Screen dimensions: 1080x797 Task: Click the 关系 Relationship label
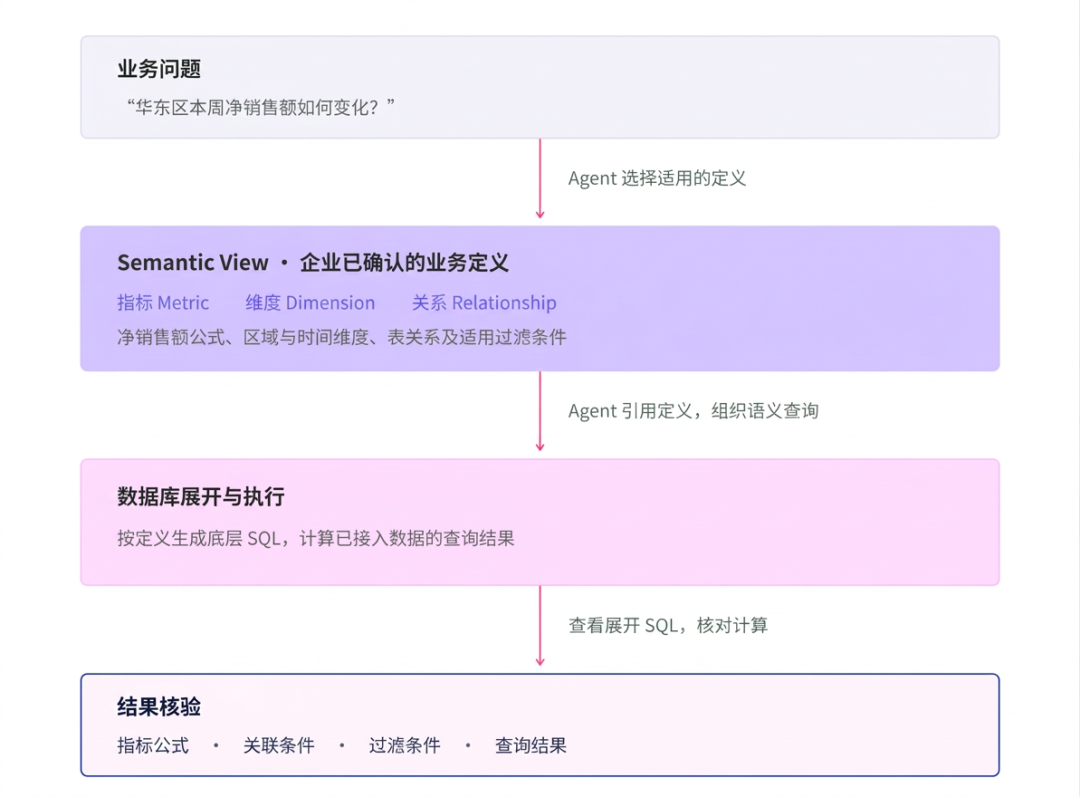pos(484,302)
